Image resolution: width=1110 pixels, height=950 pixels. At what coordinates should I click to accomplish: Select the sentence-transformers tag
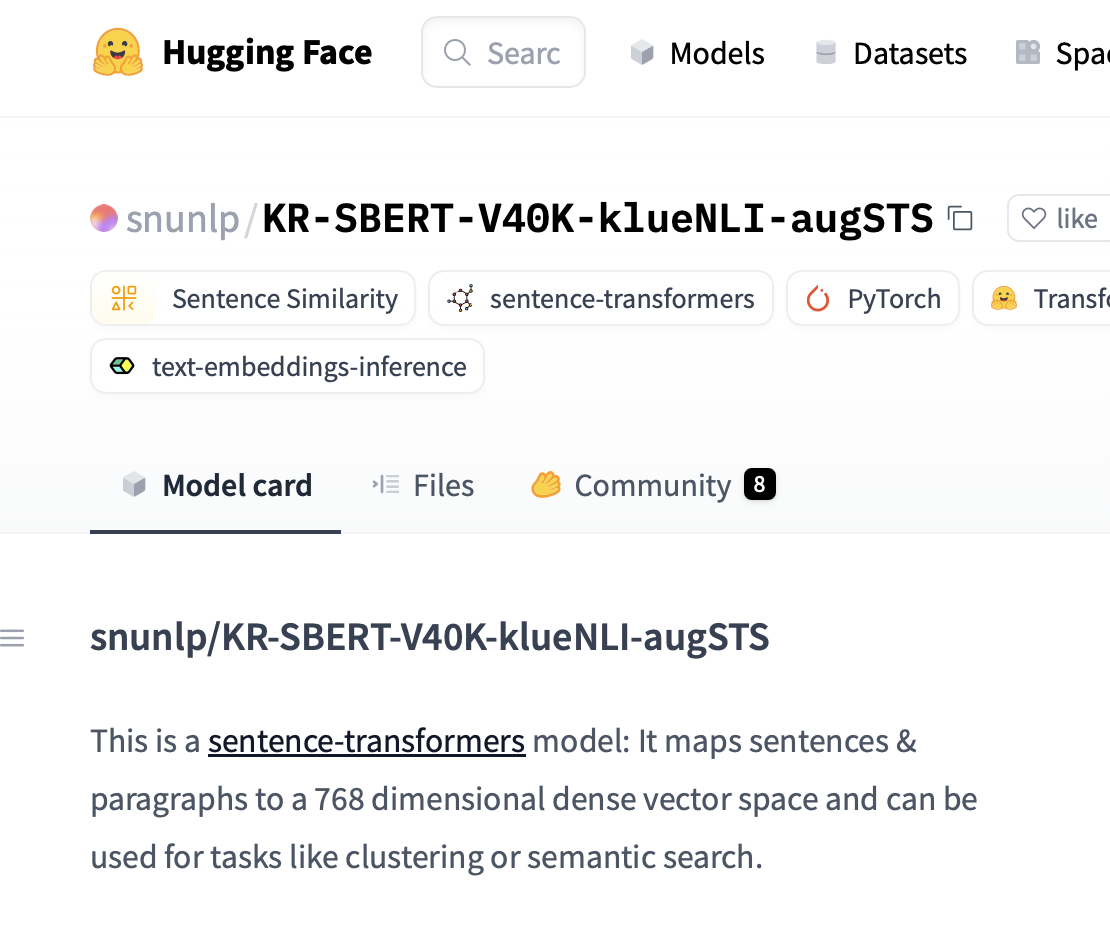600,299
